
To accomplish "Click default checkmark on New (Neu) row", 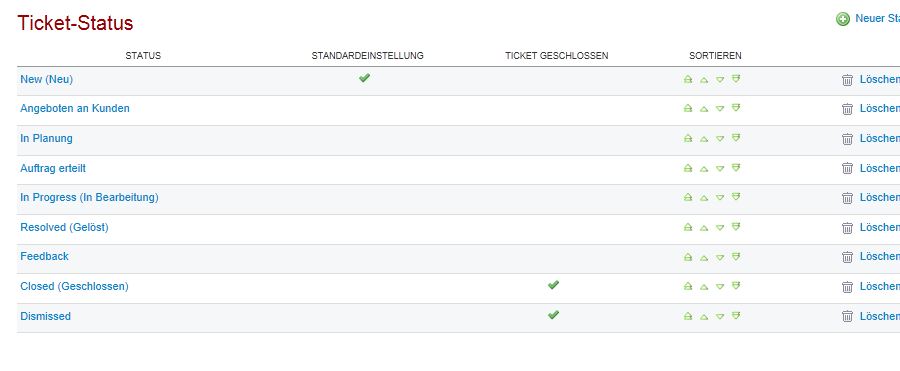I will pos(364,78).
